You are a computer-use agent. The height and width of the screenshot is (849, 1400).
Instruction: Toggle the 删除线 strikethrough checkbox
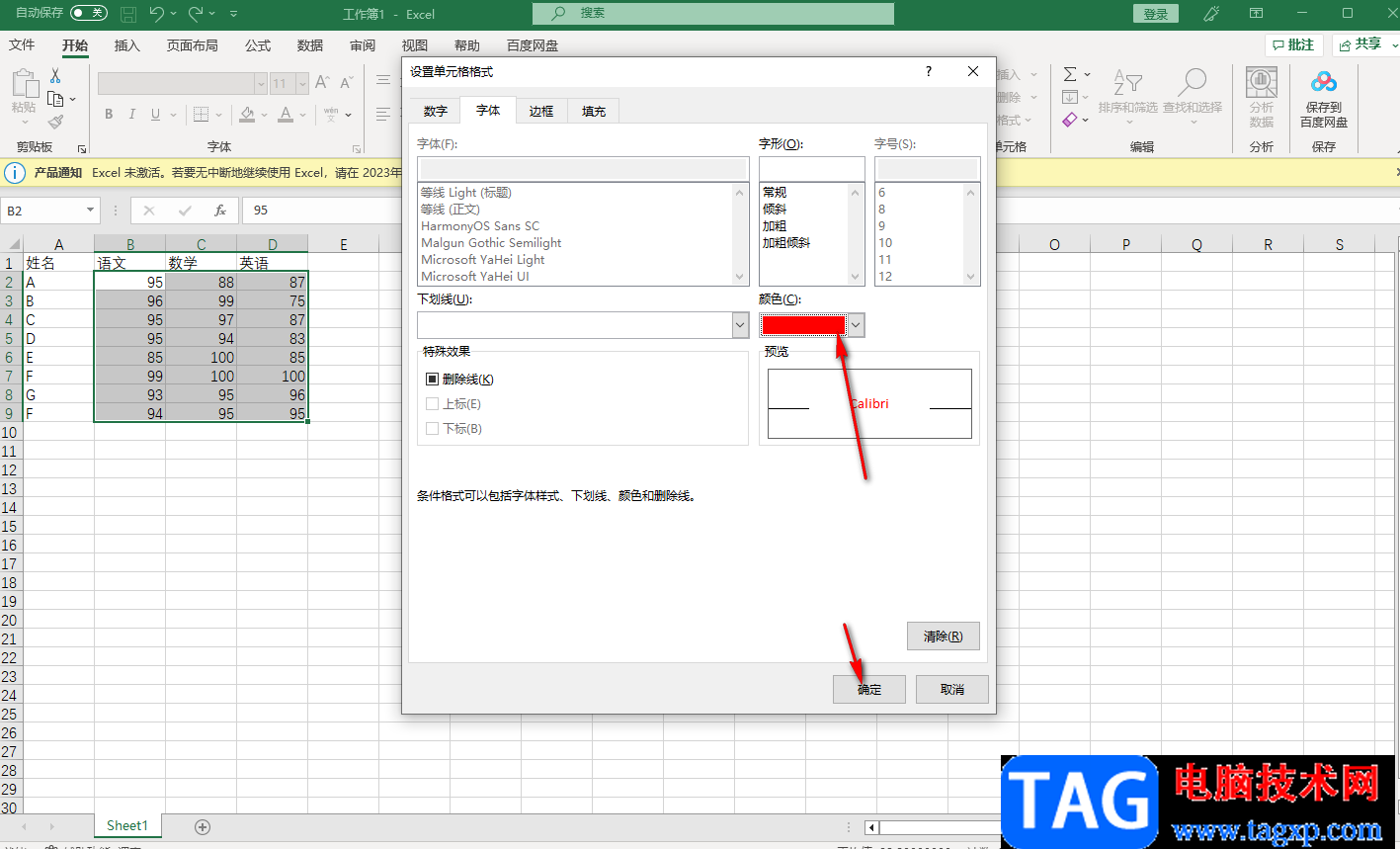[432, 380]
